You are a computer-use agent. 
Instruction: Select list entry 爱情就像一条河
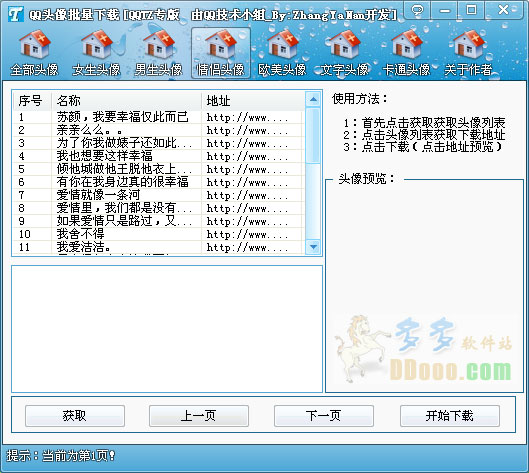[x=159, y=195]
